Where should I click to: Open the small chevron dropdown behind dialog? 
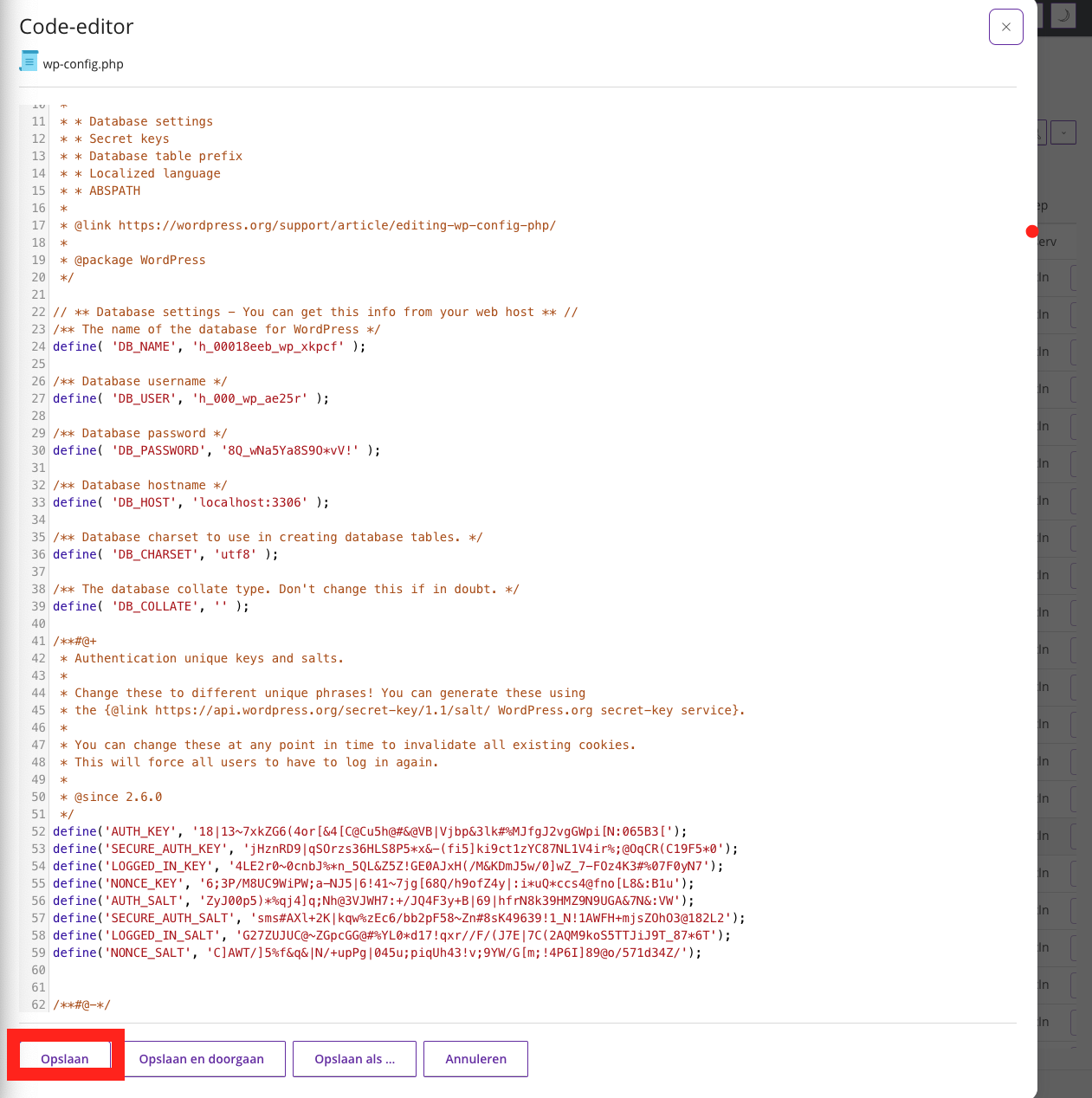tap(1063, 132)
